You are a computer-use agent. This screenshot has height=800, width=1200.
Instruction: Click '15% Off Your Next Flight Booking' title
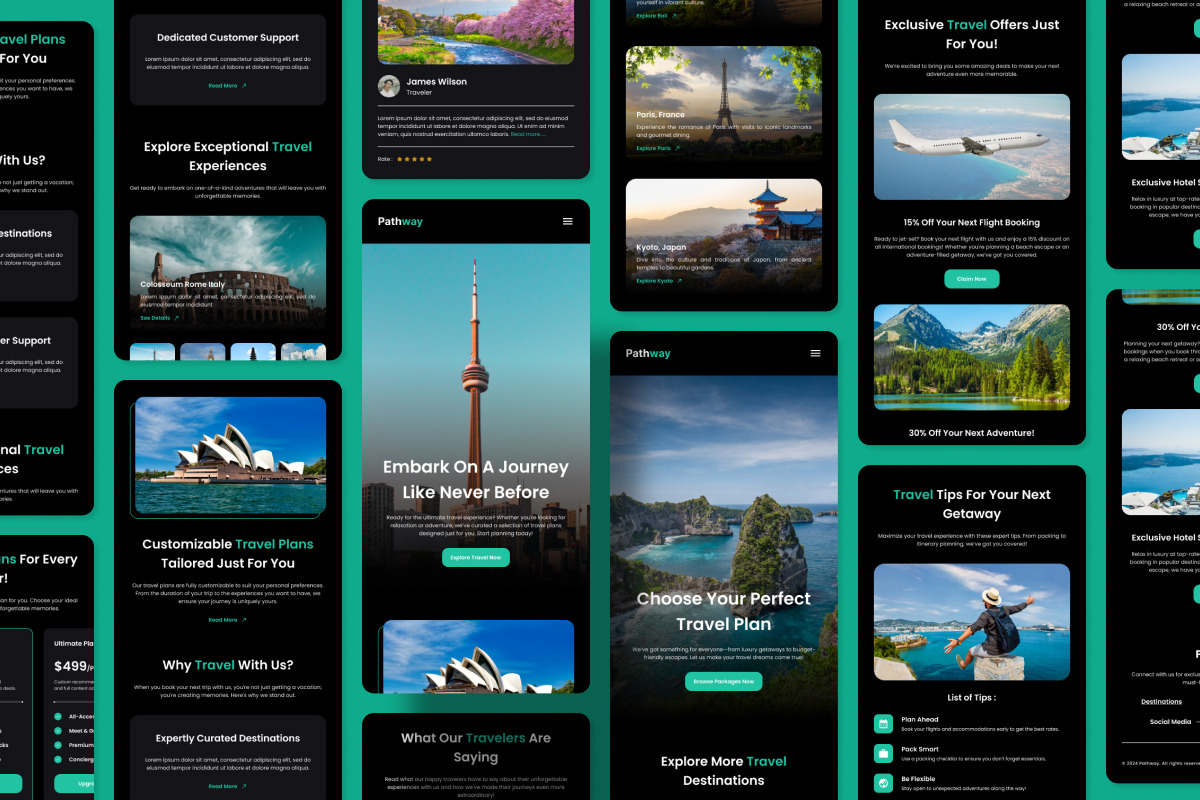pos(972,223)
